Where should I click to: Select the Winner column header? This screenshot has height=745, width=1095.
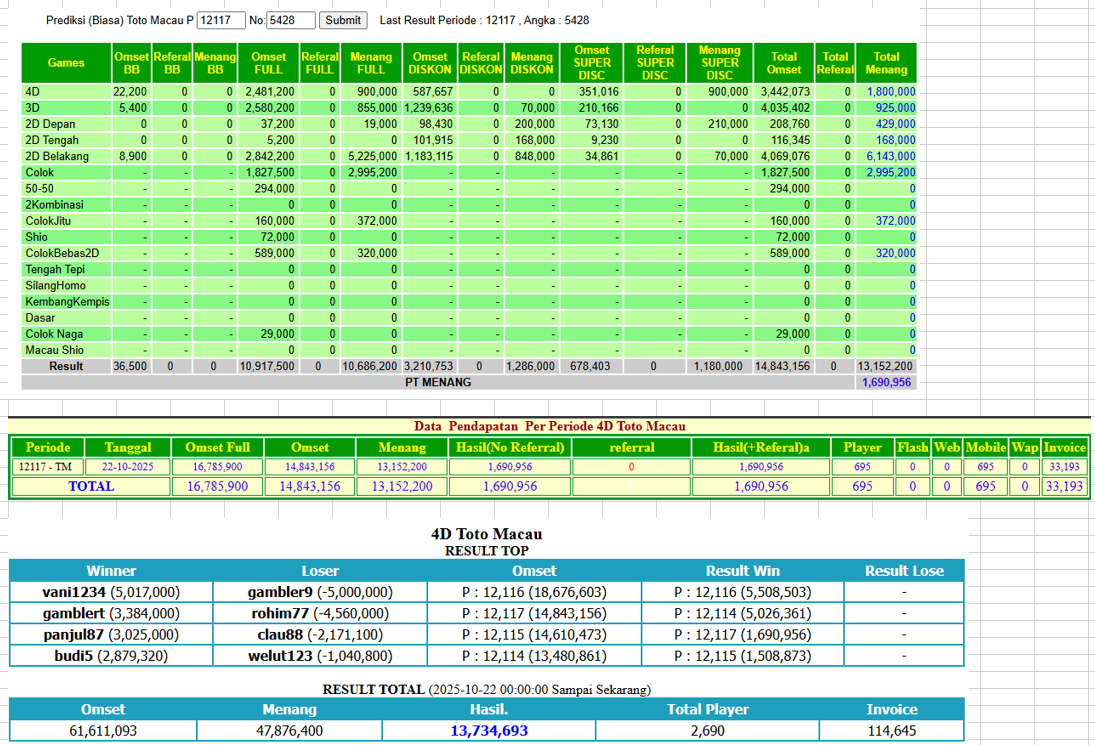coord(111,570)
